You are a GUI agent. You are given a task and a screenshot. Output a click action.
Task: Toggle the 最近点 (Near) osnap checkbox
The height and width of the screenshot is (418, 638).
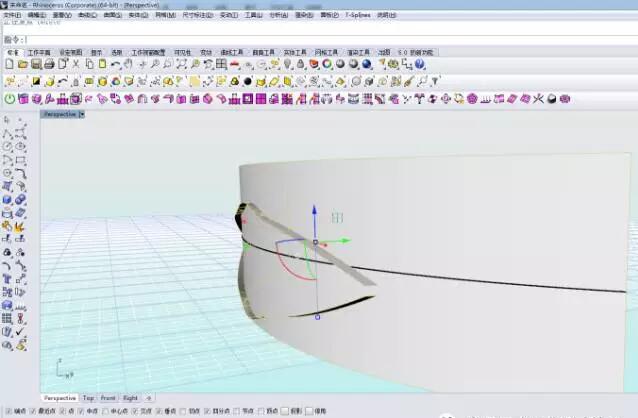click(x=33, y=411)
